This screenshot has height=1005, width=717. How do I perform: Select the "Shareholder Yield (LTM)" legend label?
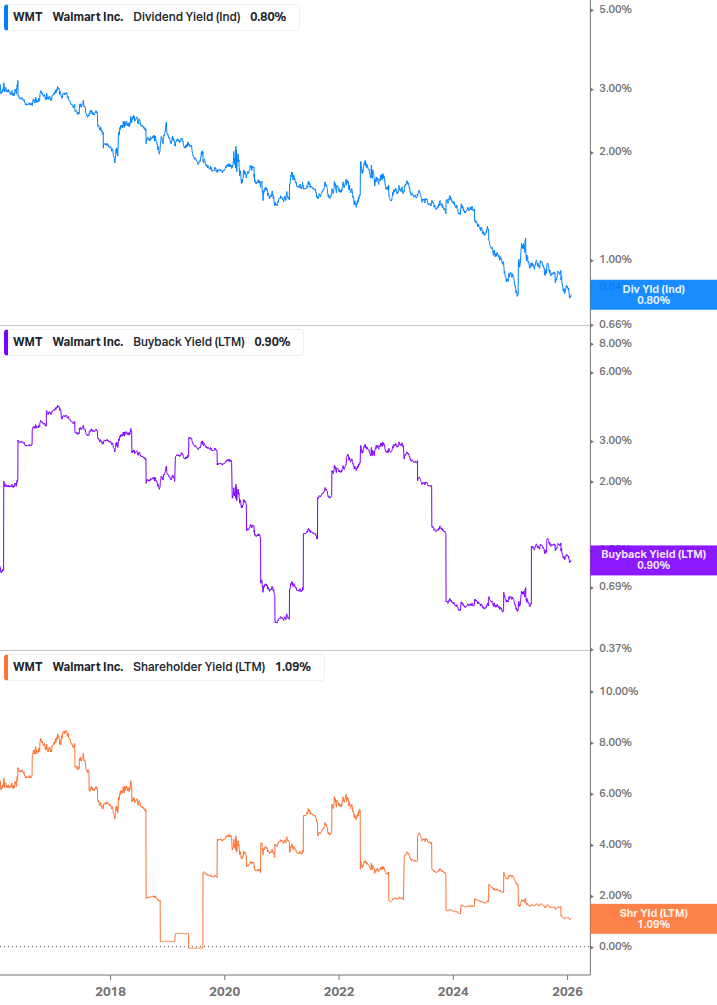pos(199,667)
